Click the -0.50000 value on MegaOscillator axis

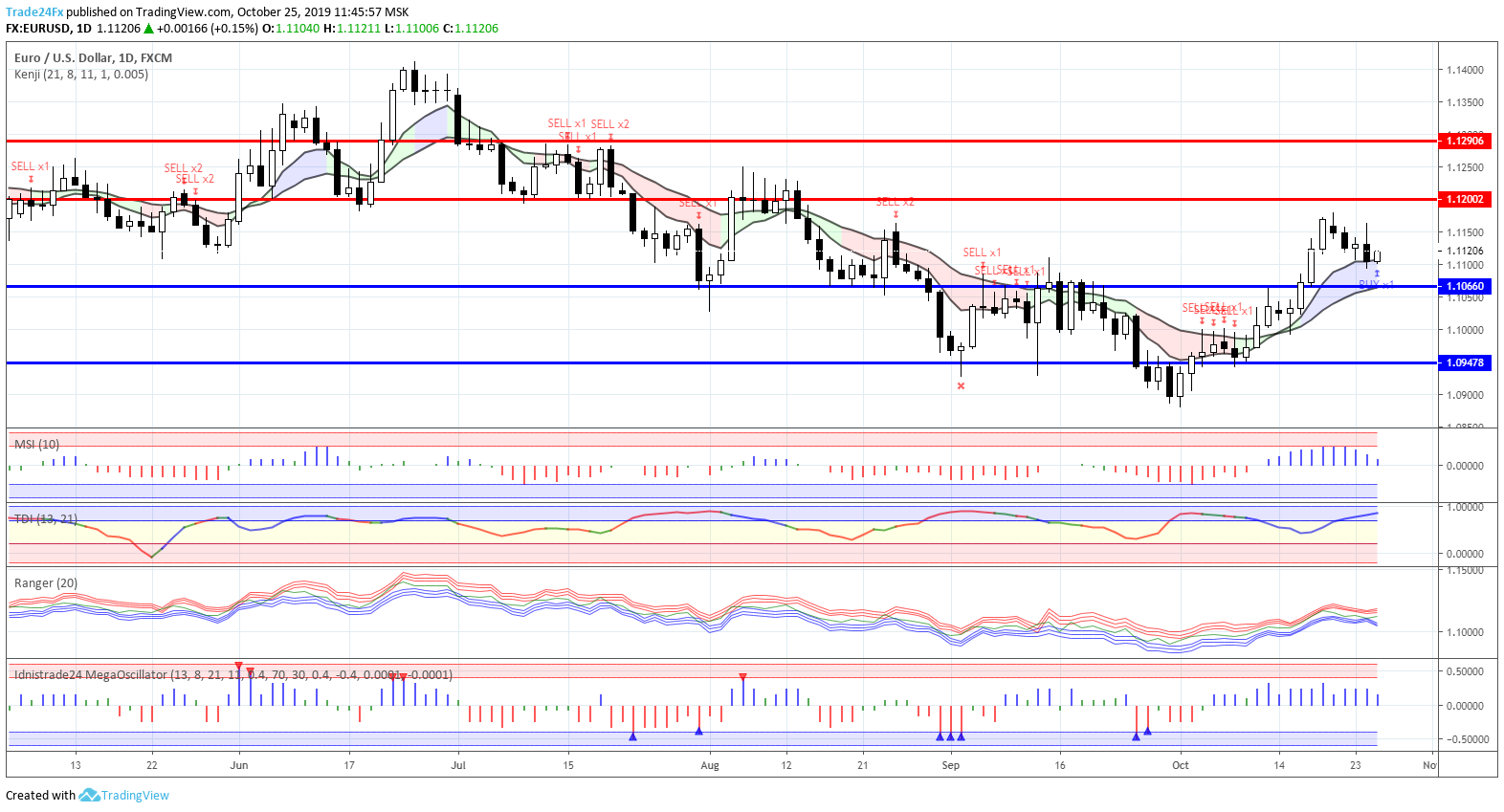tap(1466, 739)
